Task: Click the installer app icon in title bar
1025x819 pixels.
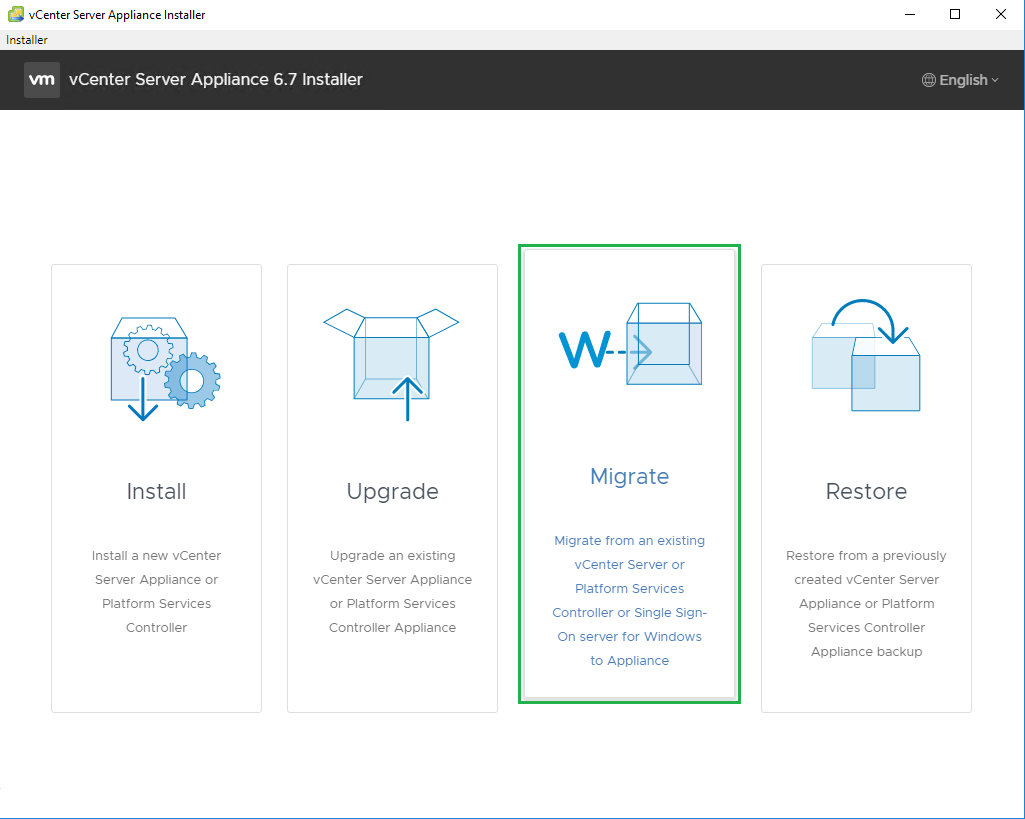Action: tap(16, 14)
